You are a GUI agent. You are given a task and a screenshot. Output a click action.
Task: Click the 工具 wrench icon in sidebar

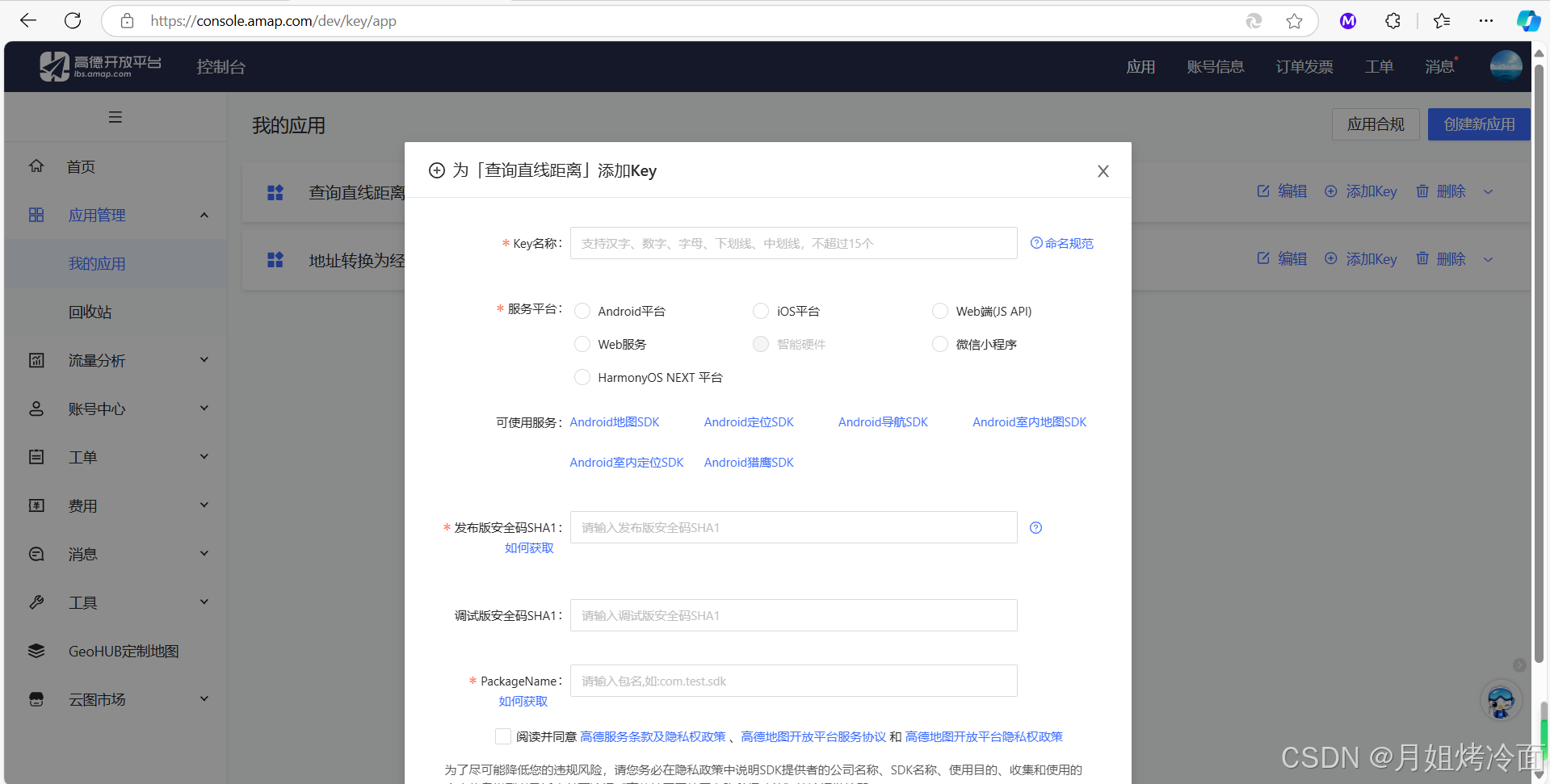[x=36, y=602]
